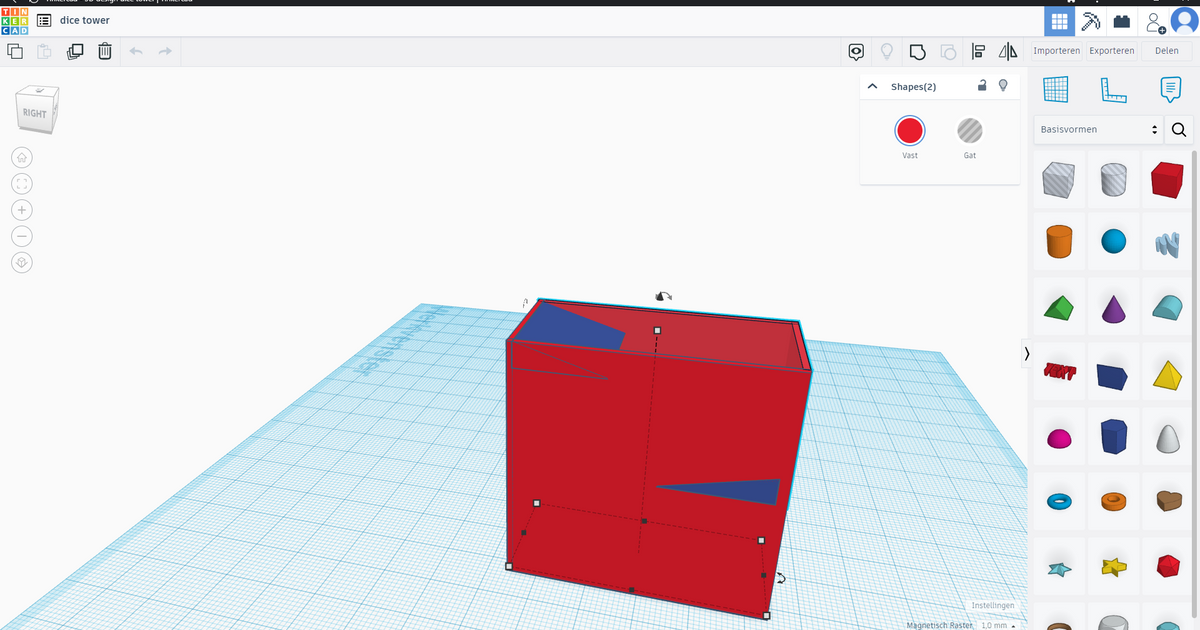Image resolution: width=1200 pixels, height=630 pixels.
Task: Activate the Group tool
Action: [917, 51]
